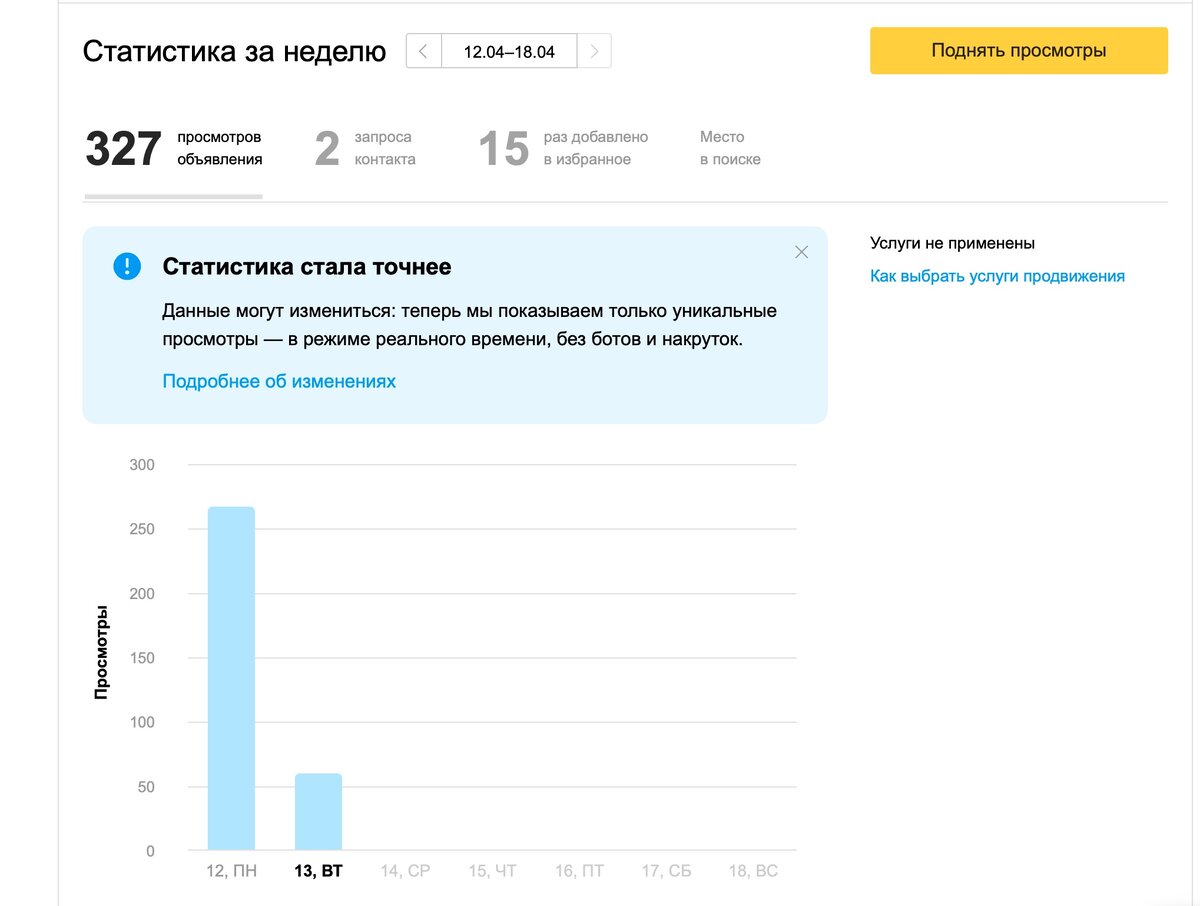
Task: Click «Поднять просмотры» yellow button
Action: click(1018, 49)
